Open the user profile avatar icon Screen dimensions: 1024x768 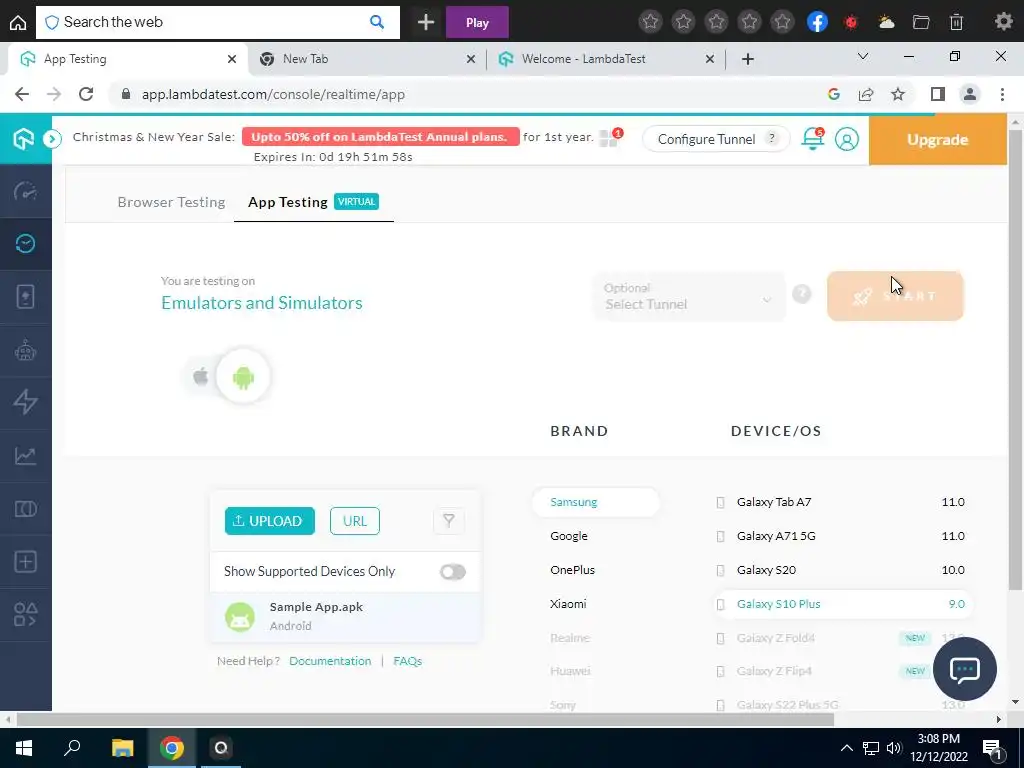tap(846, 139)
